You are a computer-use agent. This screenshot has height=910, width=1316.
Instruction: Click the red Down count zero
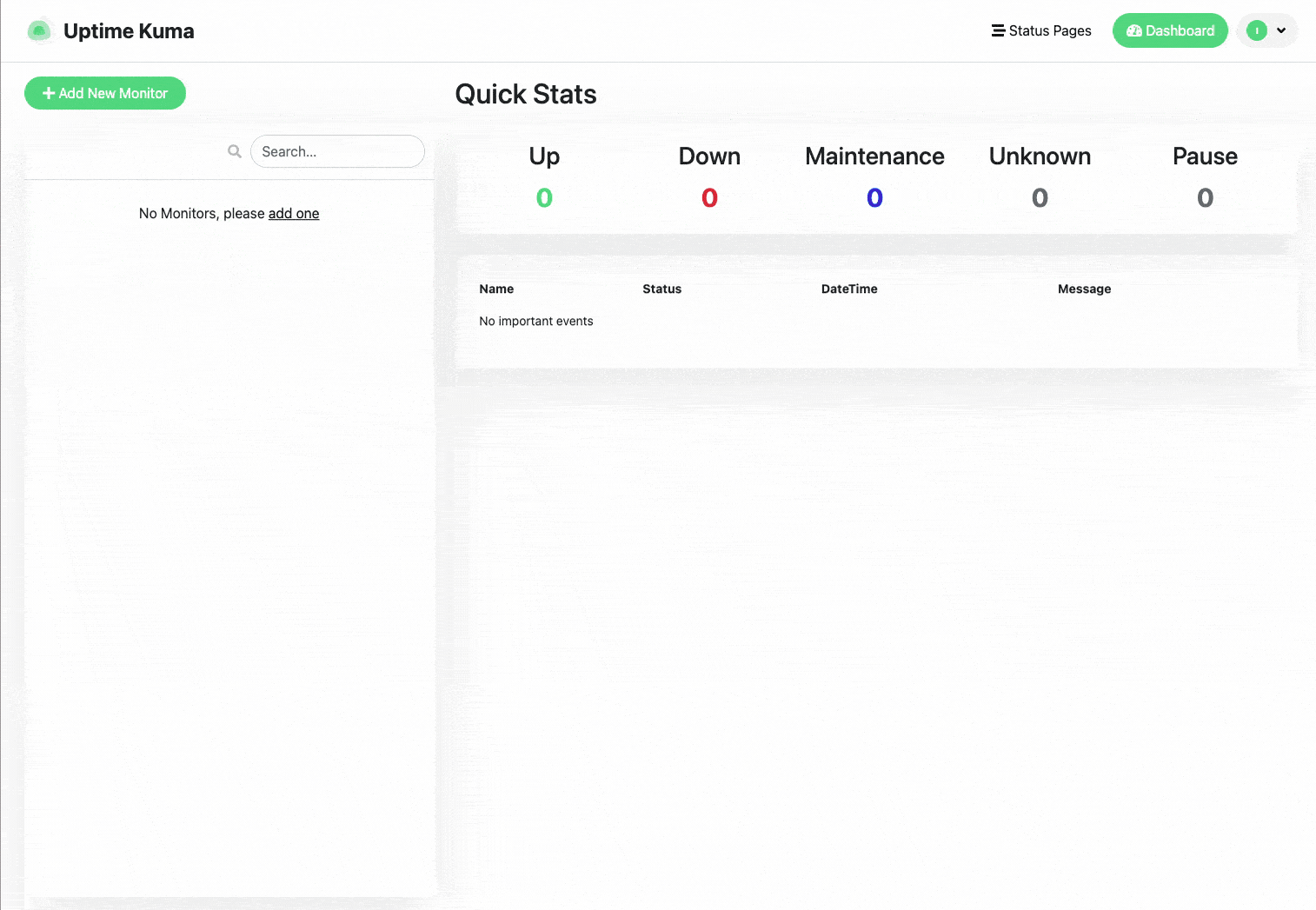click(x=709, y=198)
